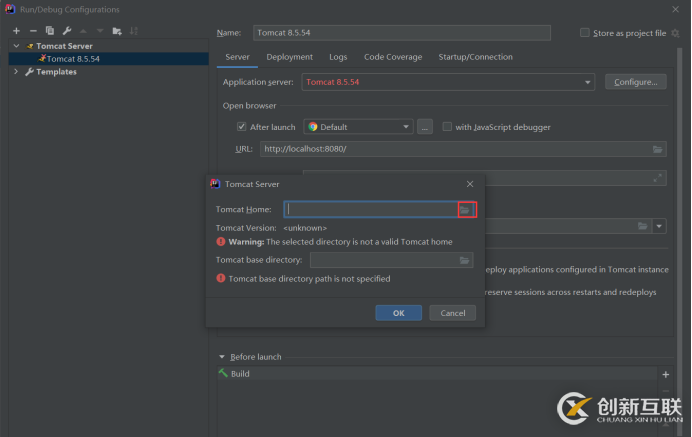Browse for Tomcat Home folder
Viewport: 692px width, 437px height.
point(465,209)
